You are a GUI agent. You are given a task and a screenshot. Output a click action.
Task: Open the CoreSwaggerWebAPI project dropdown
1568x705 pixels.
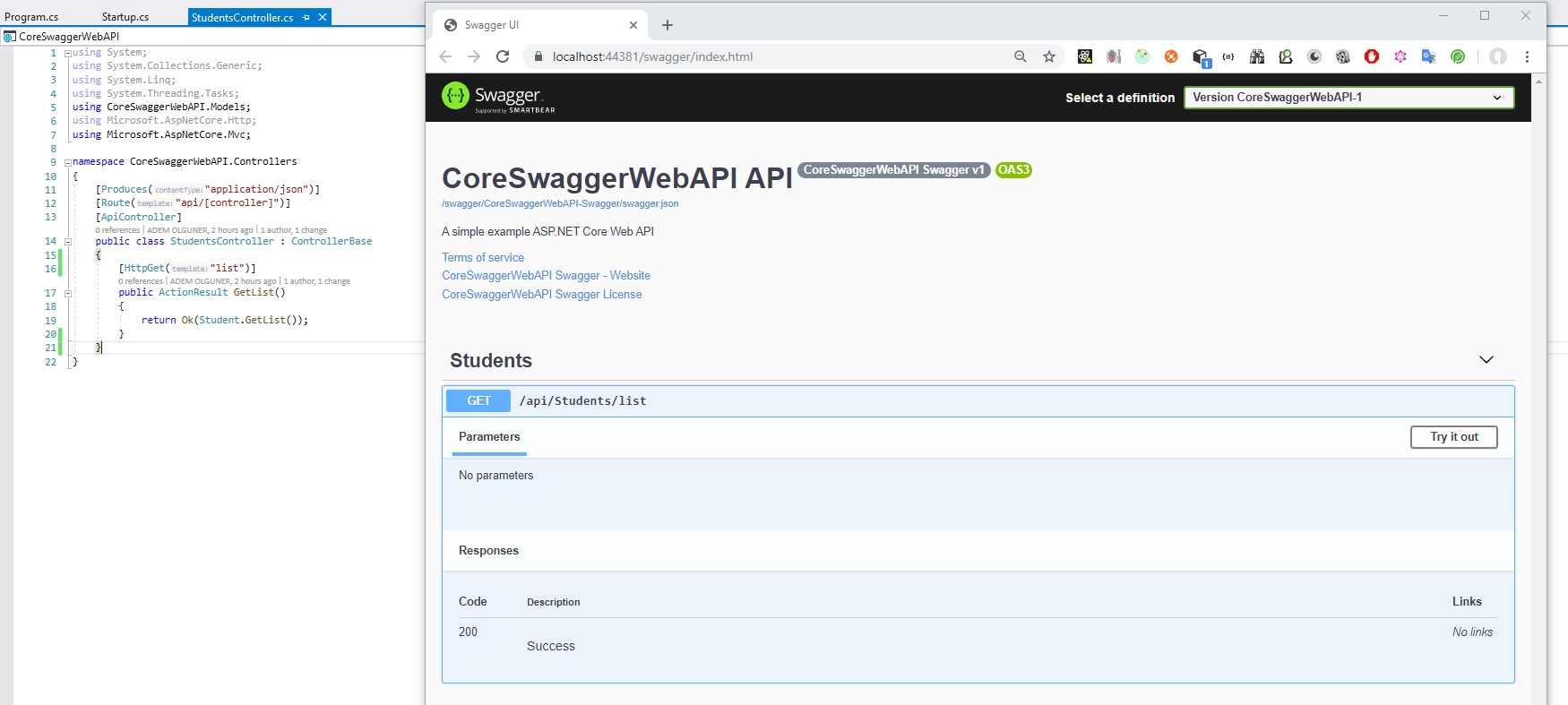pyautogui.click(x=211, y=37)
